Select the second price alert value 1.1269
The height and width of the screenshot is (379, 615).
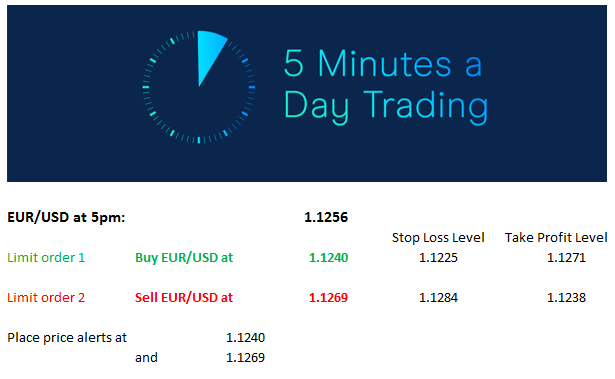tap(245, 357)
